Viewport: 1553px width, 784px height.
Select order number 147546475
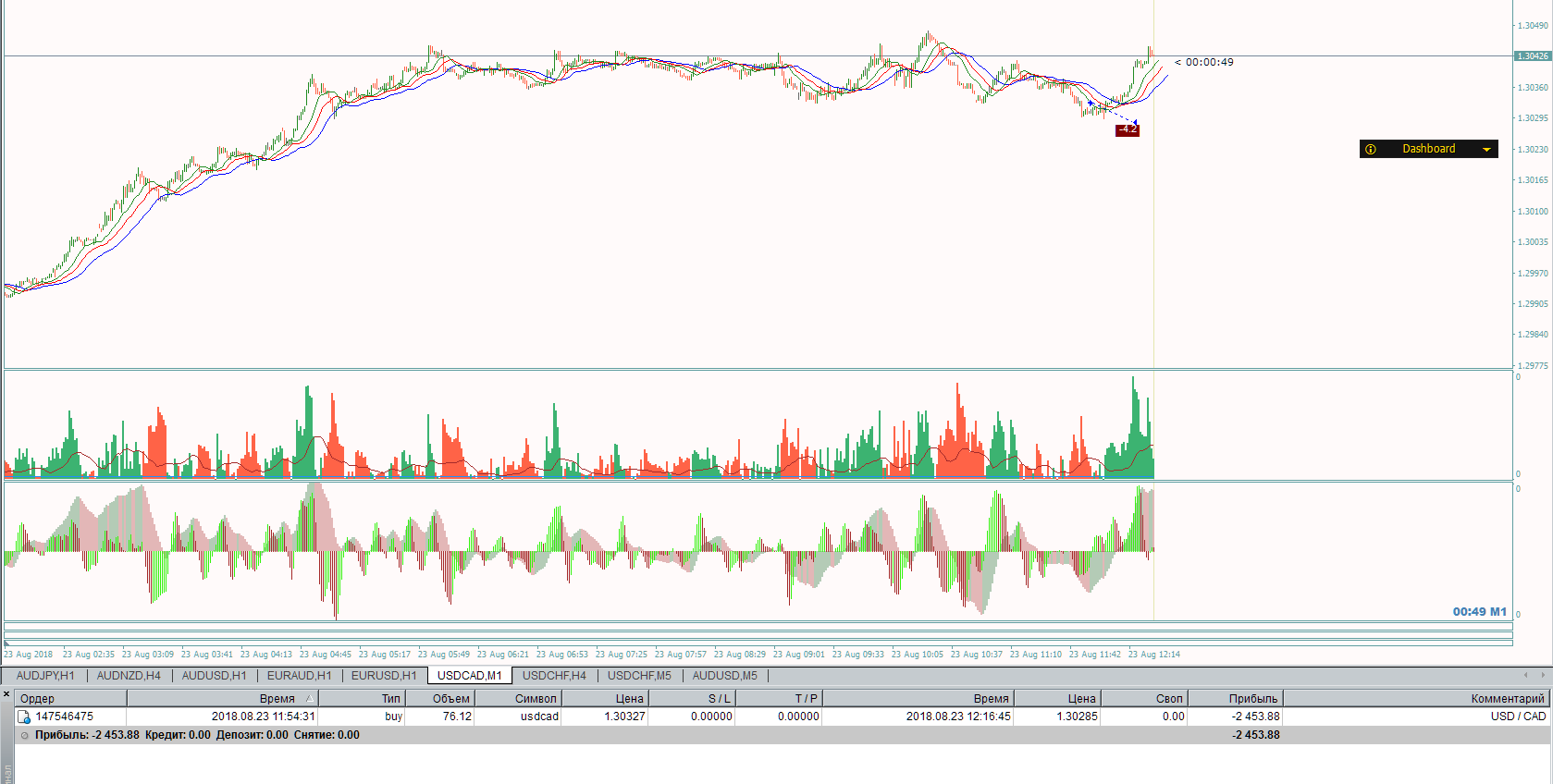pos(64,717)
